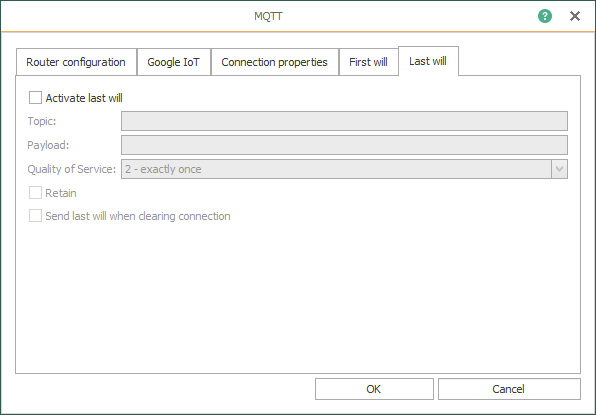The width and height of the screenshot is (596, 415).
Task: Tick the Retain checkbox
Action: (x=35, y=193)
